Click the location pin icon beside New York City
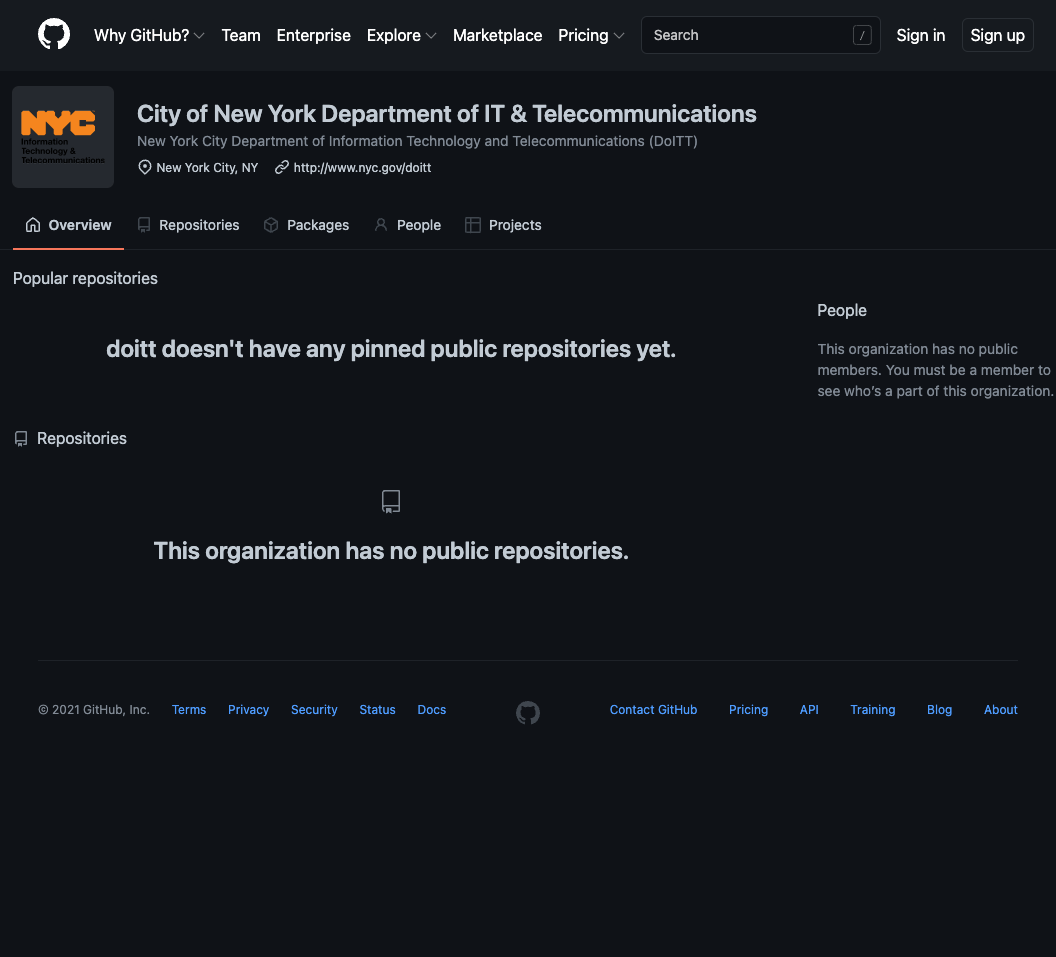The width and height of the screenshot is (1056, 957). (x=145, y=167)
